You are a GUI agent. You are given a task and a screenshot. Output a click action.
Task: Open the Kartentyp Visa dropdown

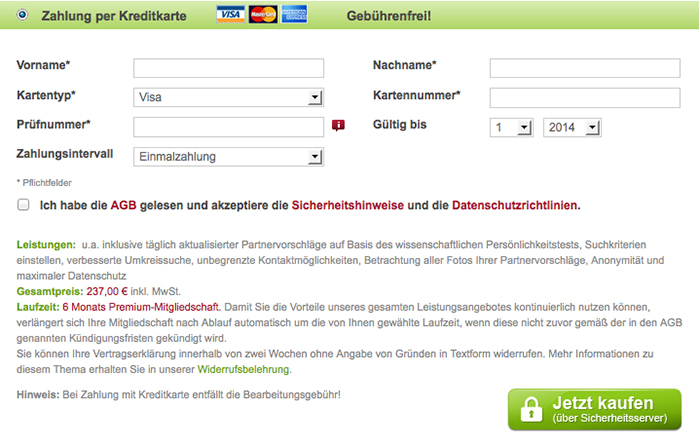tap(229, 97)
